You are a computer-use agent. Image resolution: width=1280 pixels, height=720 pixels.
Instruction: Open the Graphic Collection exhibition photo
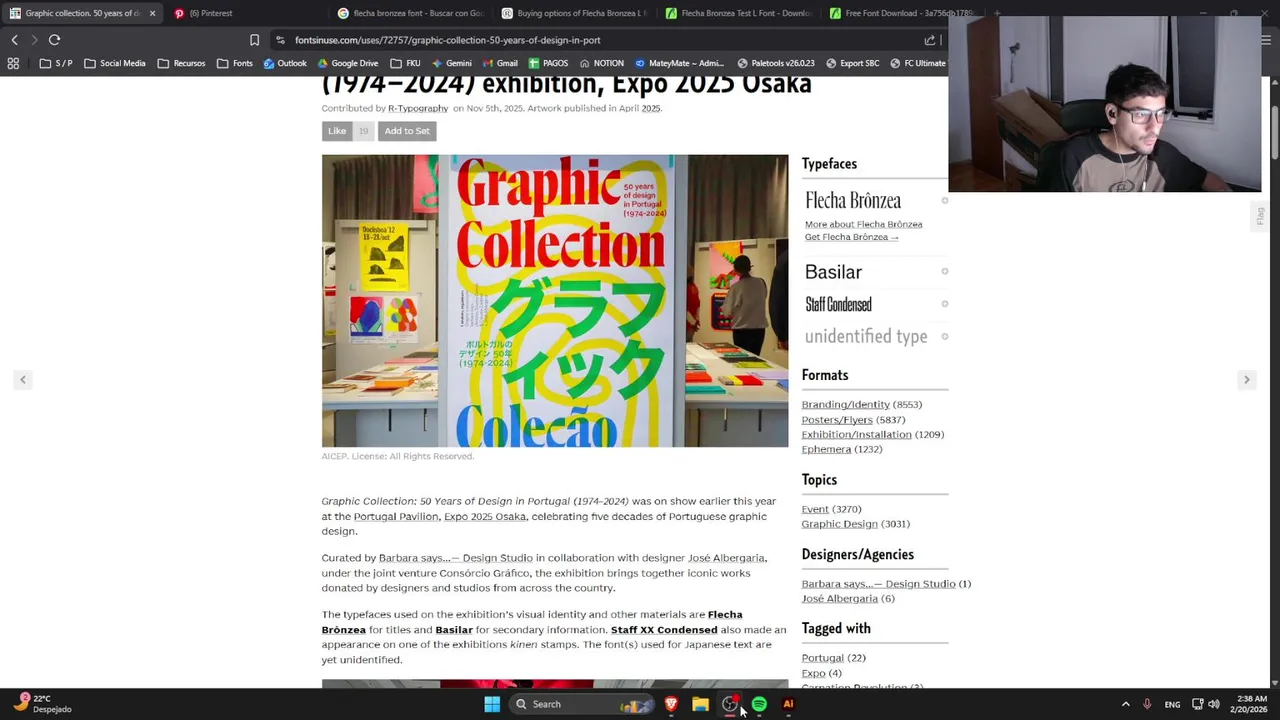[555, 301]
